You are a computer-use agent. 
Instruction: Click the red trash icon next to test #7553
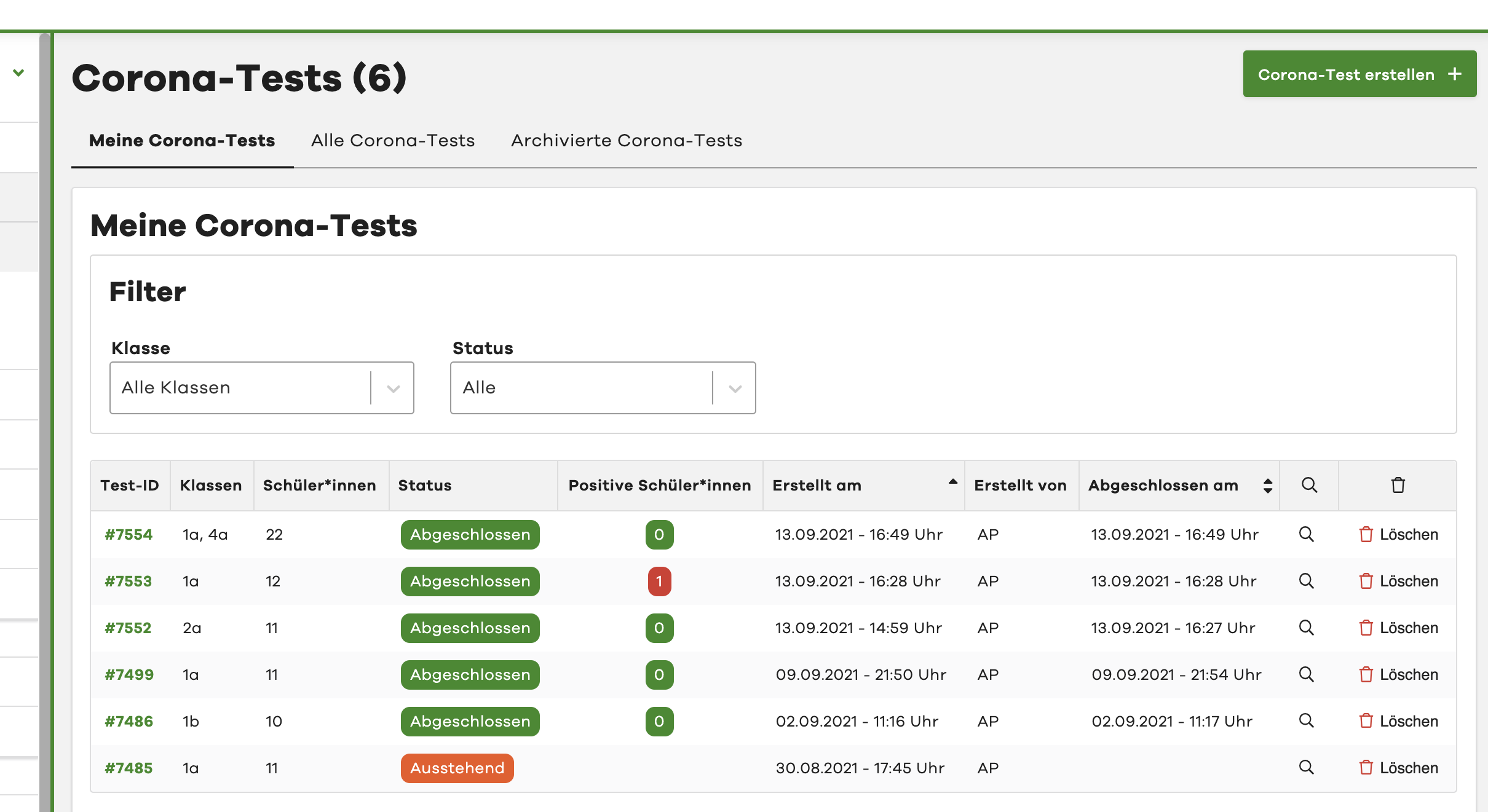[1366, 581]
